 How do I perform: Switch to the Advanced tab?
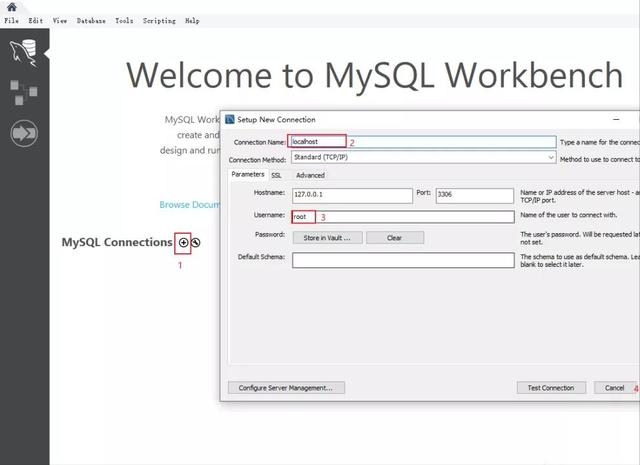(x=310, y=175)
